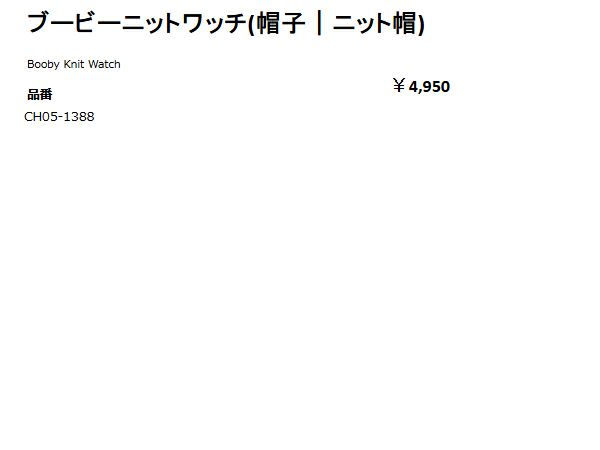Click the 1388 digits in the product code
Image resolution: width=600 pixels, height=450 pixels.
click(79, 117)
